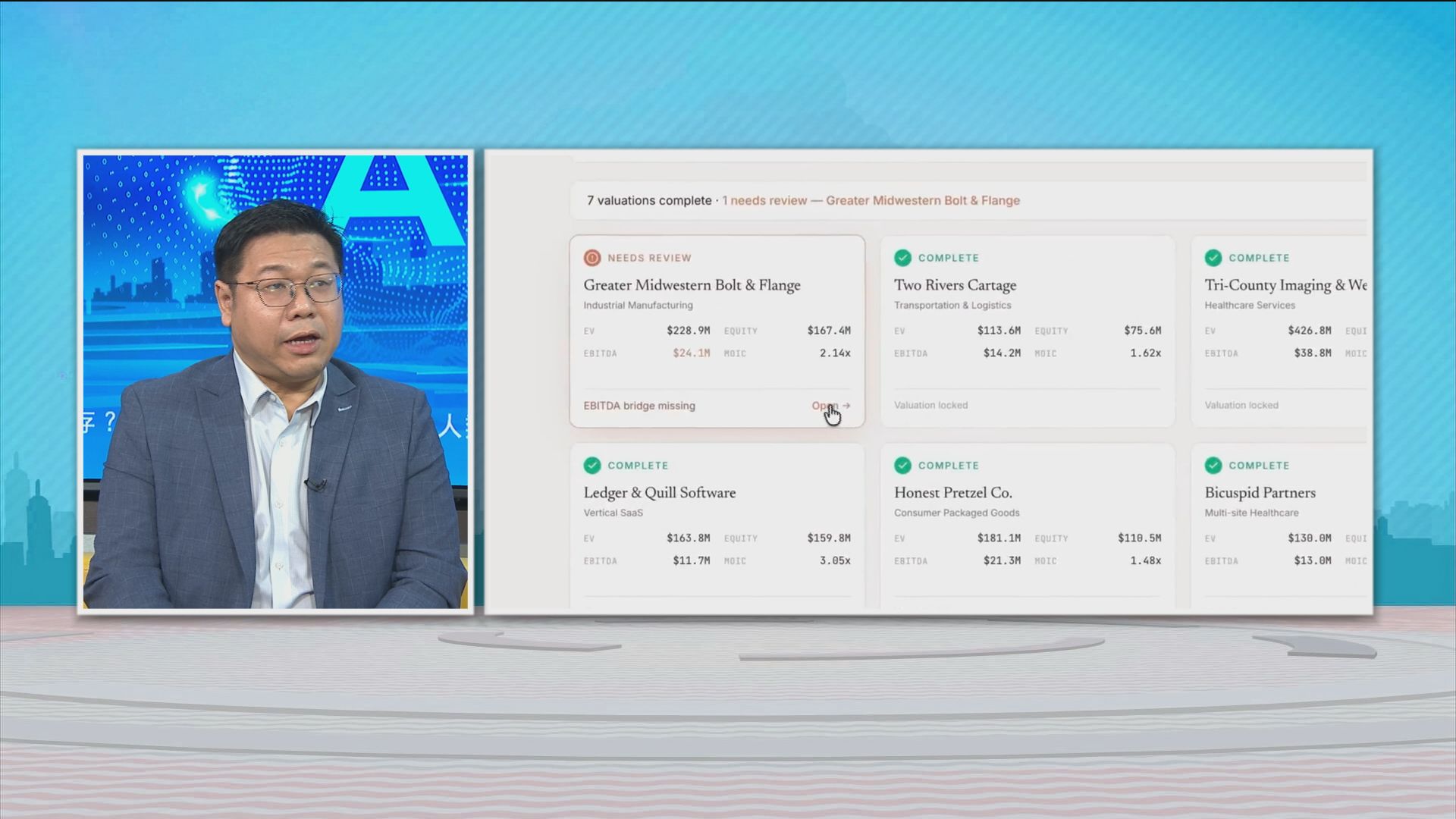Click 'Valuation locked' on Tri-County Imaging
This screenshot has height=819, width=1456.
point(1241,405)
